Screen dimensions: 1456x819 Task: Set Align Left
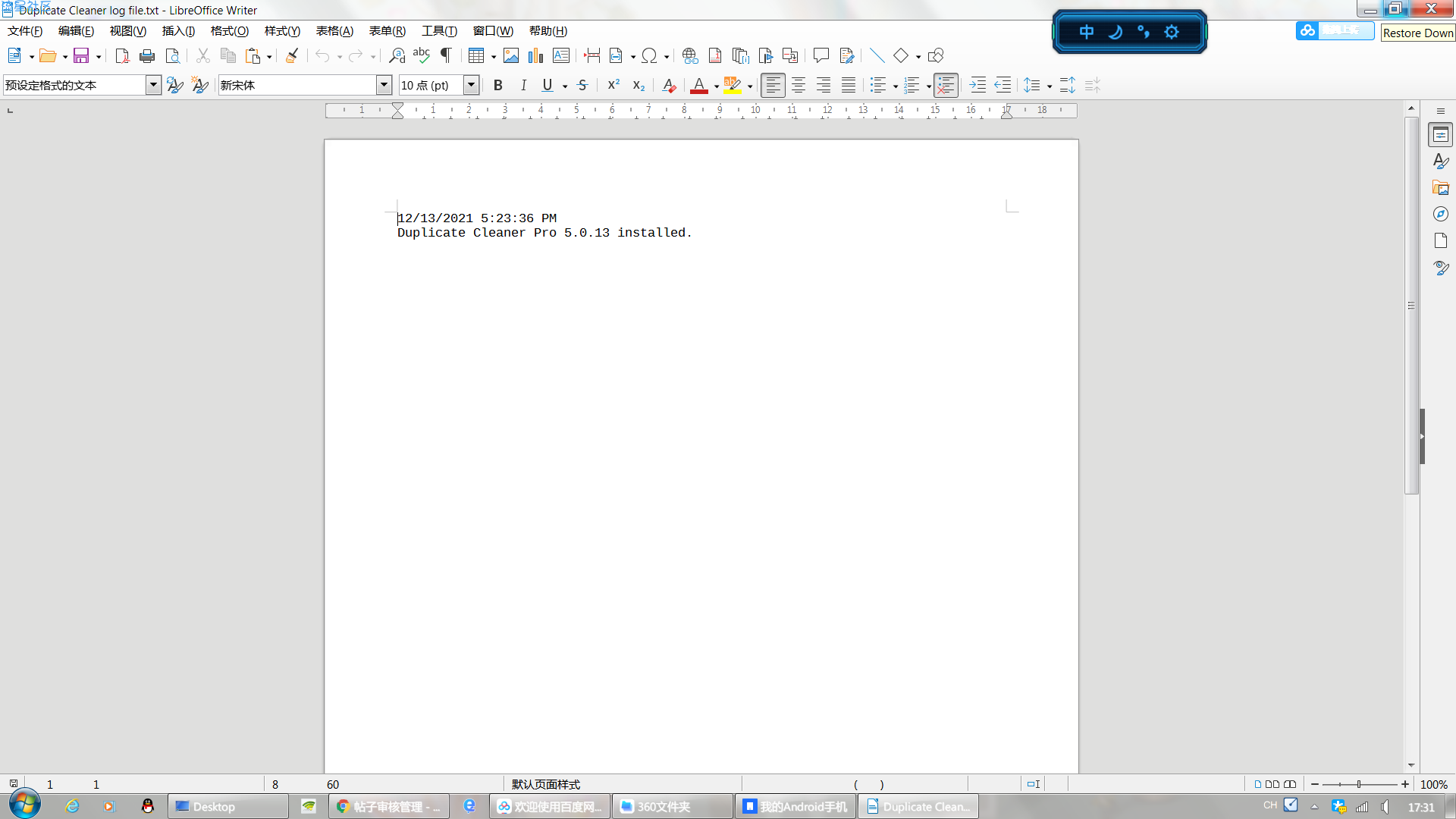pos(773,85)
